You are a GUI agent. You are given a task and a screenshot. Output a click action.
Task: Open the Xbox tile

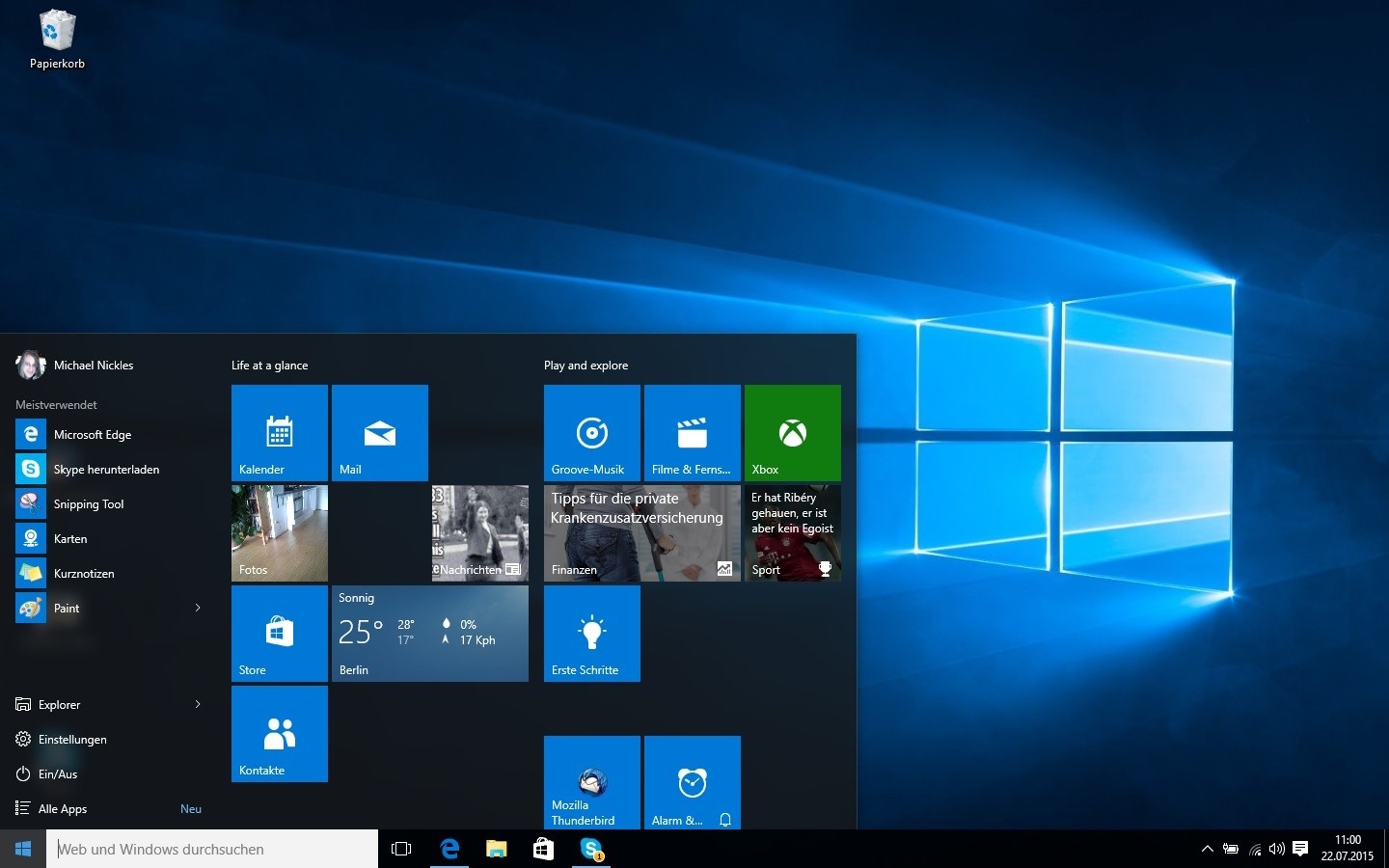pyautogui.click(x=793, y=432)
